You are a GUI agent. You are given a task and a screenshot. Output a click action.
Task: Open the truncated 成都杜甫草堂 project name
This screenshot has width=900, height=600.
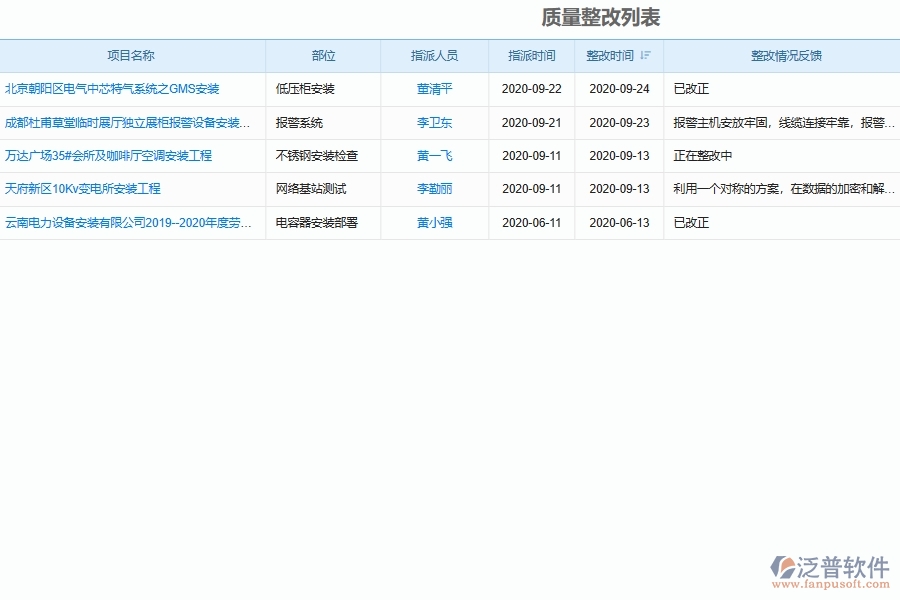(x=128, y=122)
